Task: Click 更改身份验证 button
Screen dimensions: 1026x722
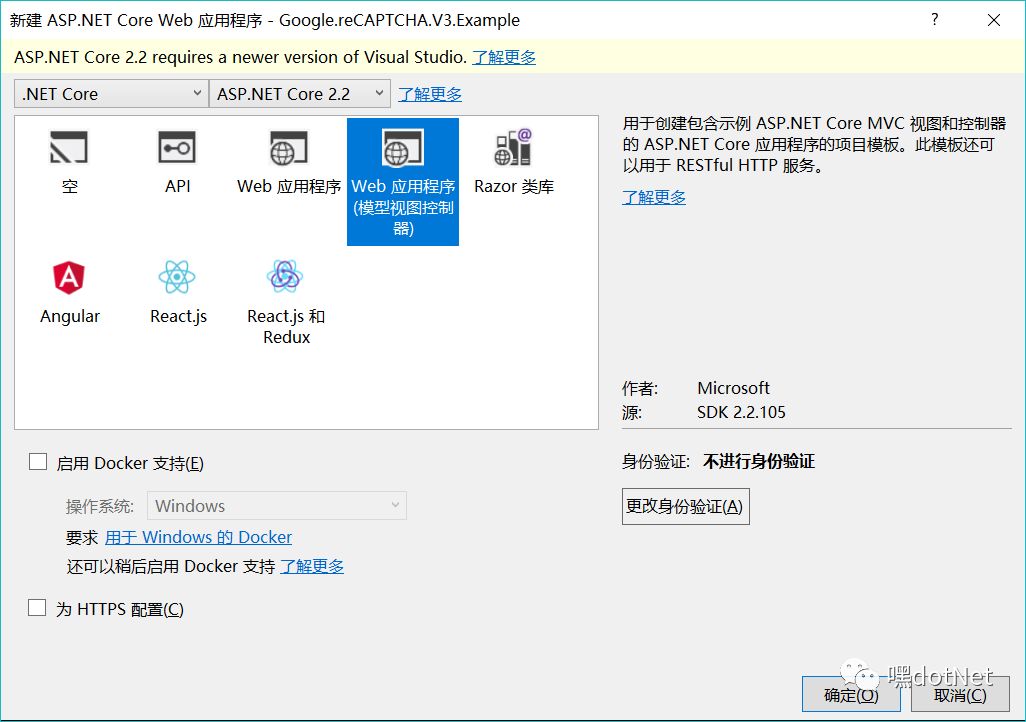Action: point(685,506)
